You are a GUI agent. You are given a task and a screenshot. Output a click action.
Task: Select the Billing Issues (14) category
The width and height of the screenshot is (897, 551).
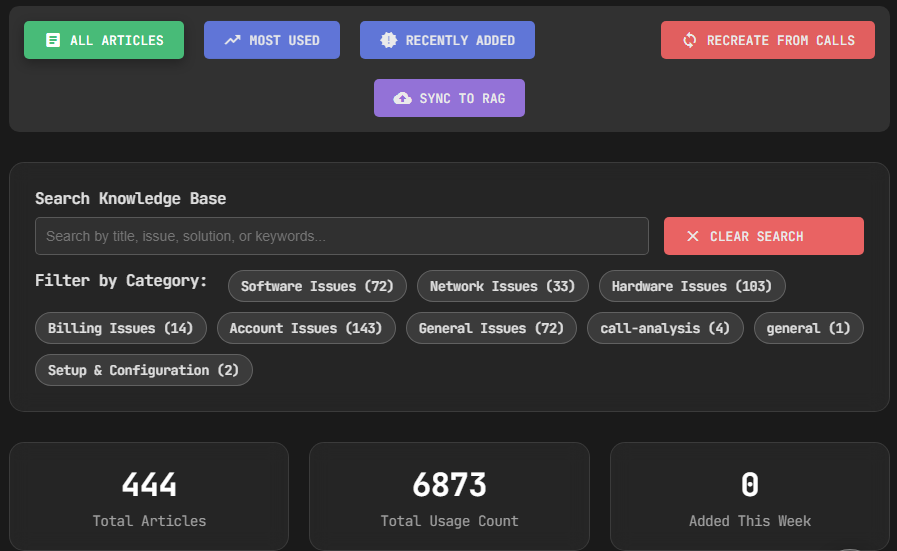tap(120, 328)
